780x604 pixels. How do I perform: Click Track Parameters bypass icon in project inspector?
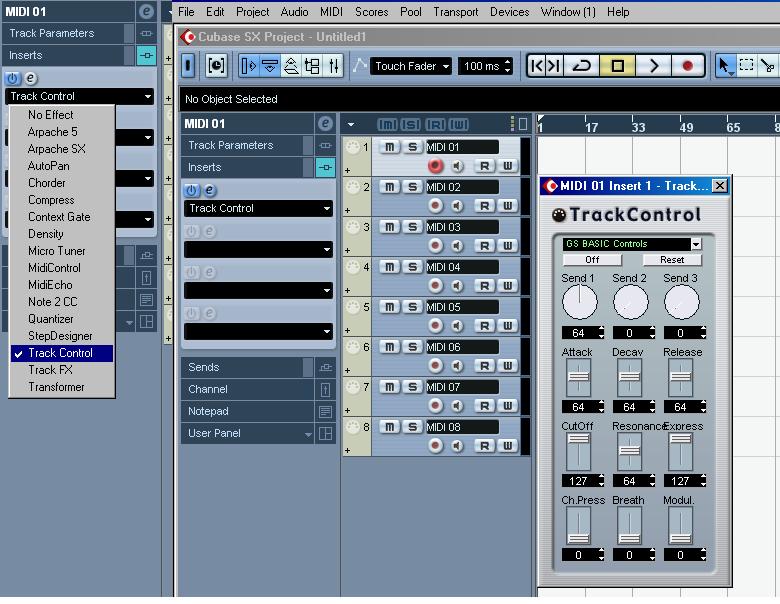click(x=325, y=145)
